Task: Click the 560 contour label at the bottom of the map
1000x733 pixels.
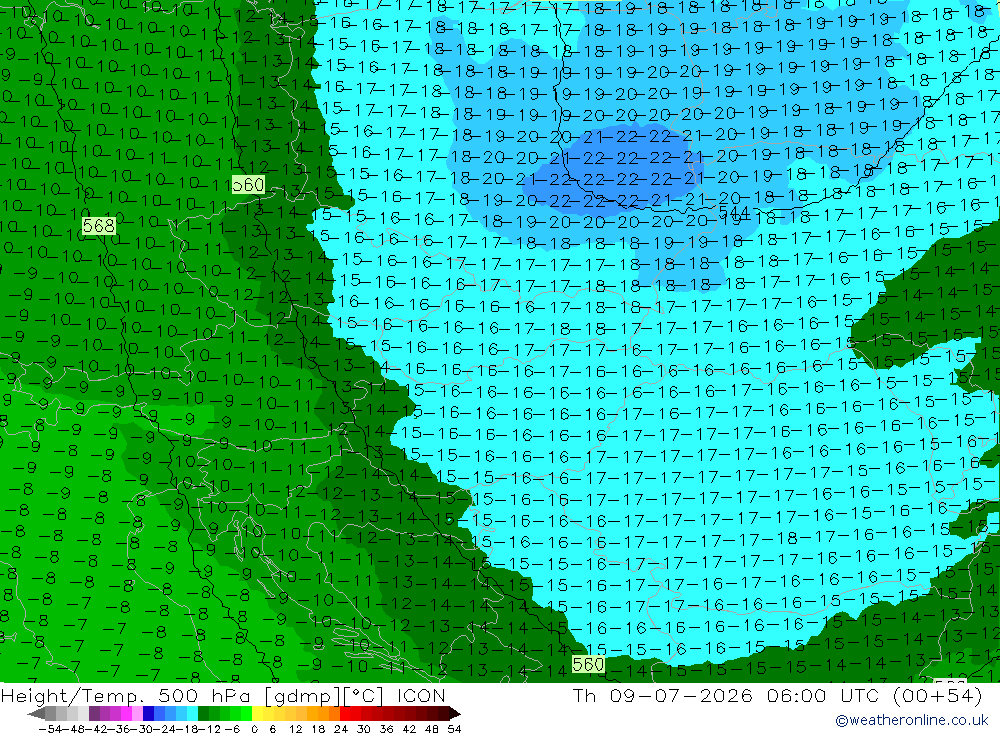Action: (x=588, y=664)
